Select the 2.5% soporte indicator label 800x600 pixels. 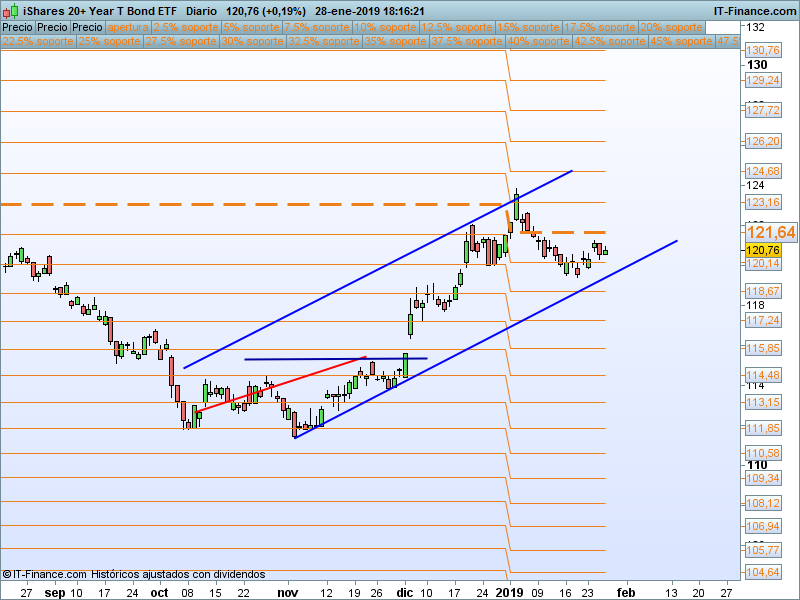[186, 27]
